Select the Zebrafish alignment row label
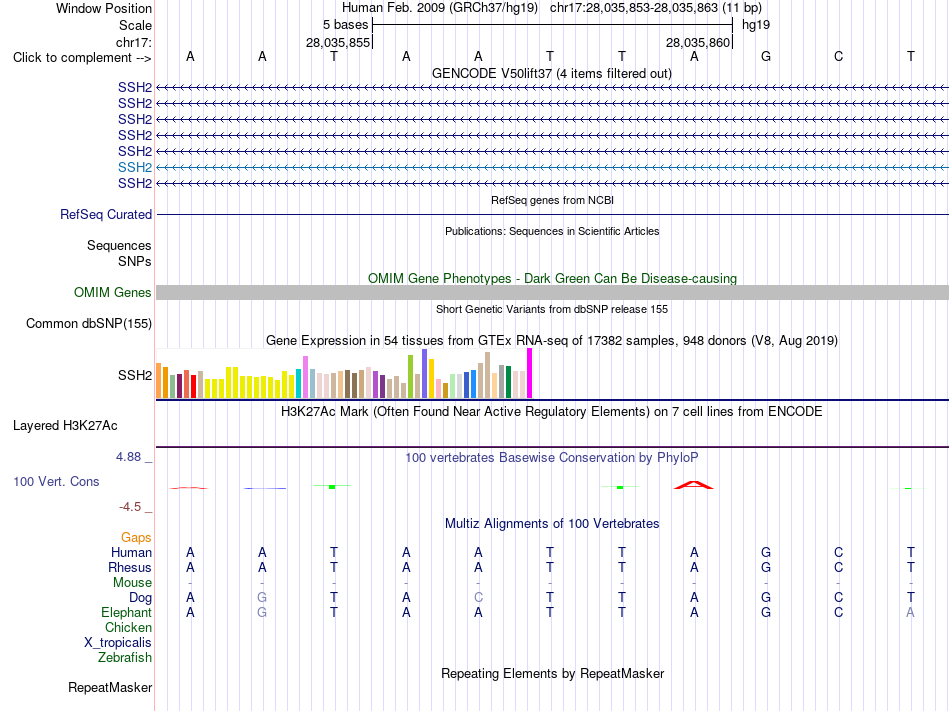The image size is (950, 711). 124,657
